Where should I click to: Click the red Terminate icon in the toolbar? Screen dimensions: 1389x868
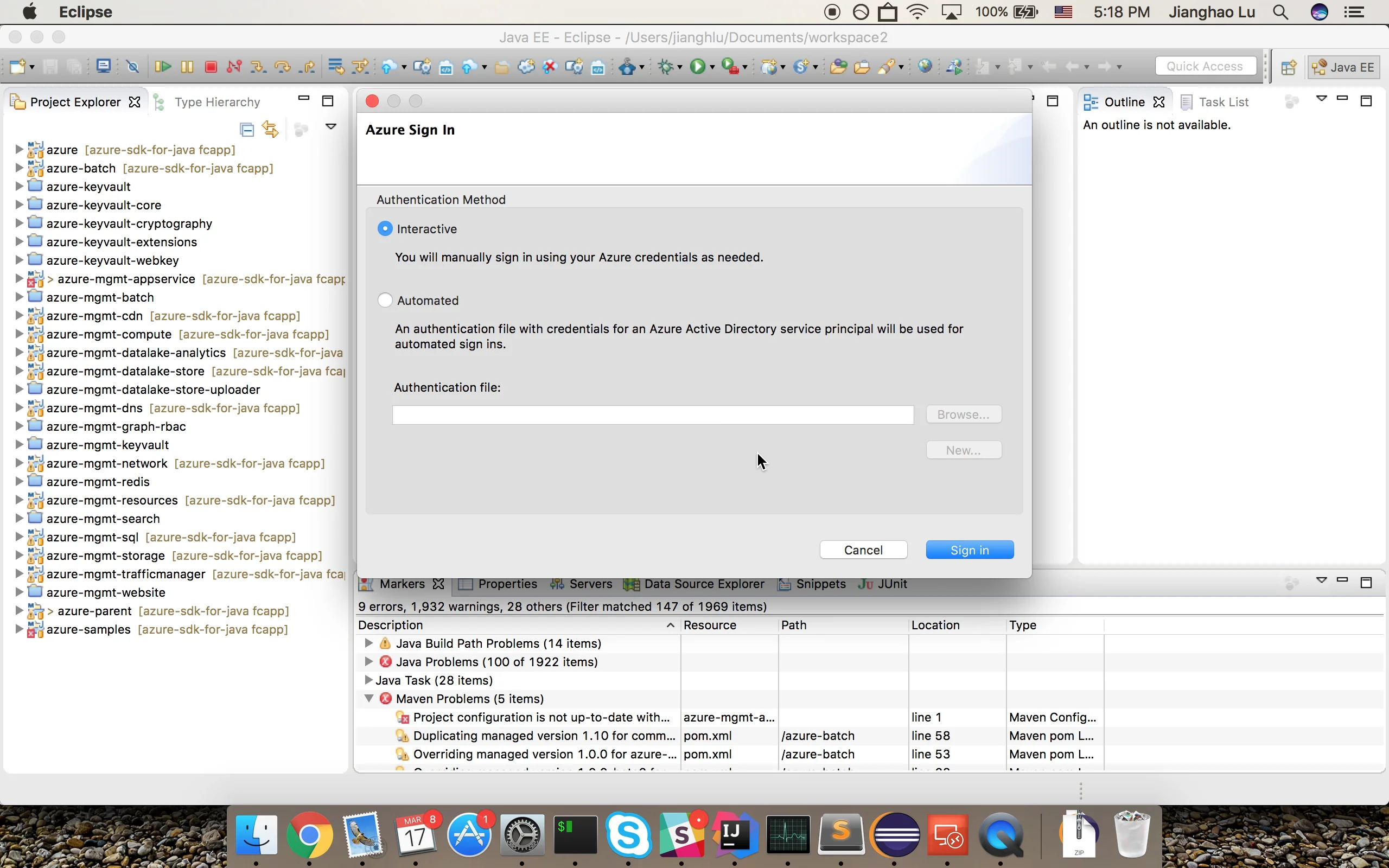pos(211,66)
